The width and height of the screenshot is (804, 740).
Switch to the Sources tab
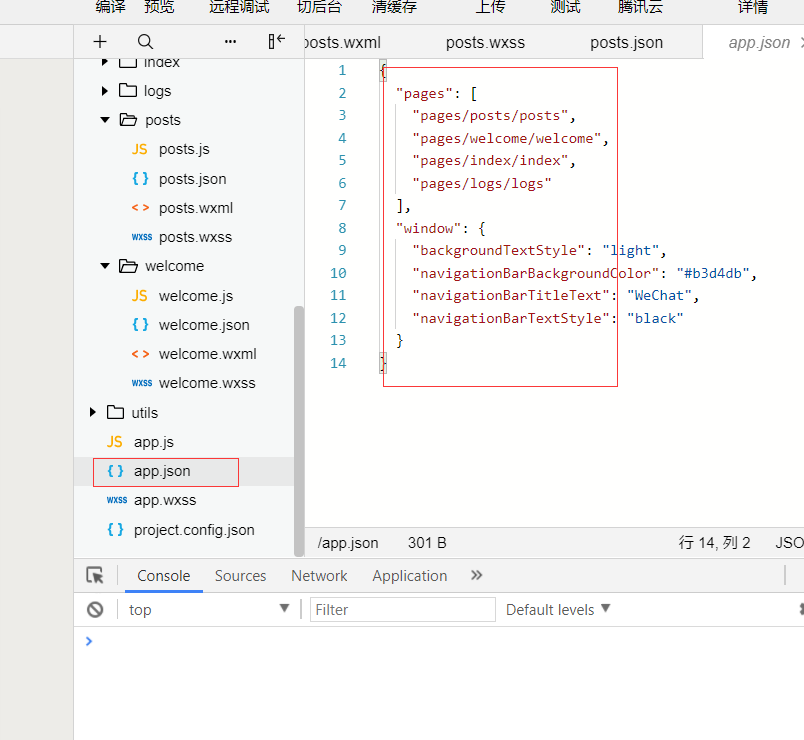click(240, 575)
